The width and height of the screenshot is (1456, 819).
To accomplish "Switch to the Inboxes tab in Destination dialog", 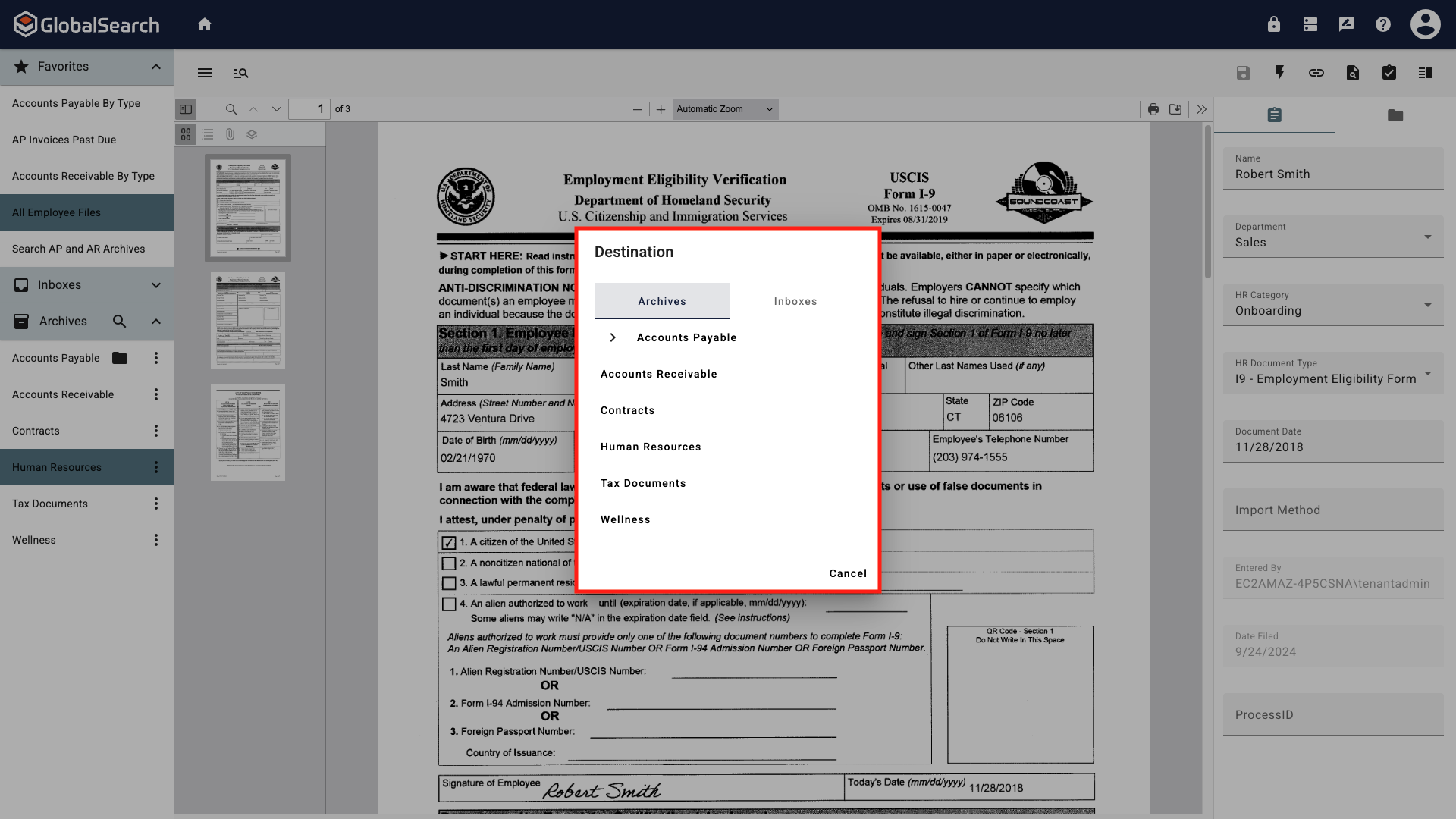I will 795,301.
